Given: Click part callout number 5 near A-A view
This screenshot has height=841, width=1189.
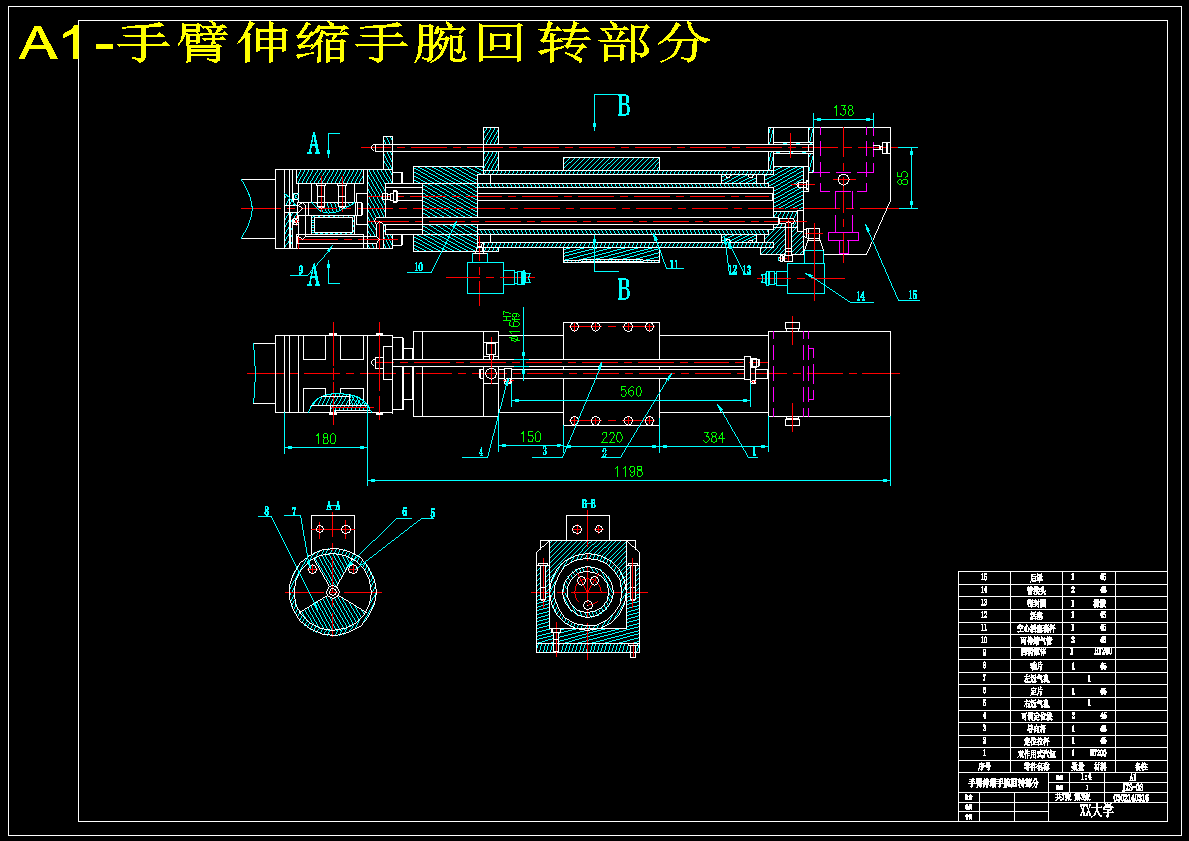Looking at the screenshot, I should 432,513.
